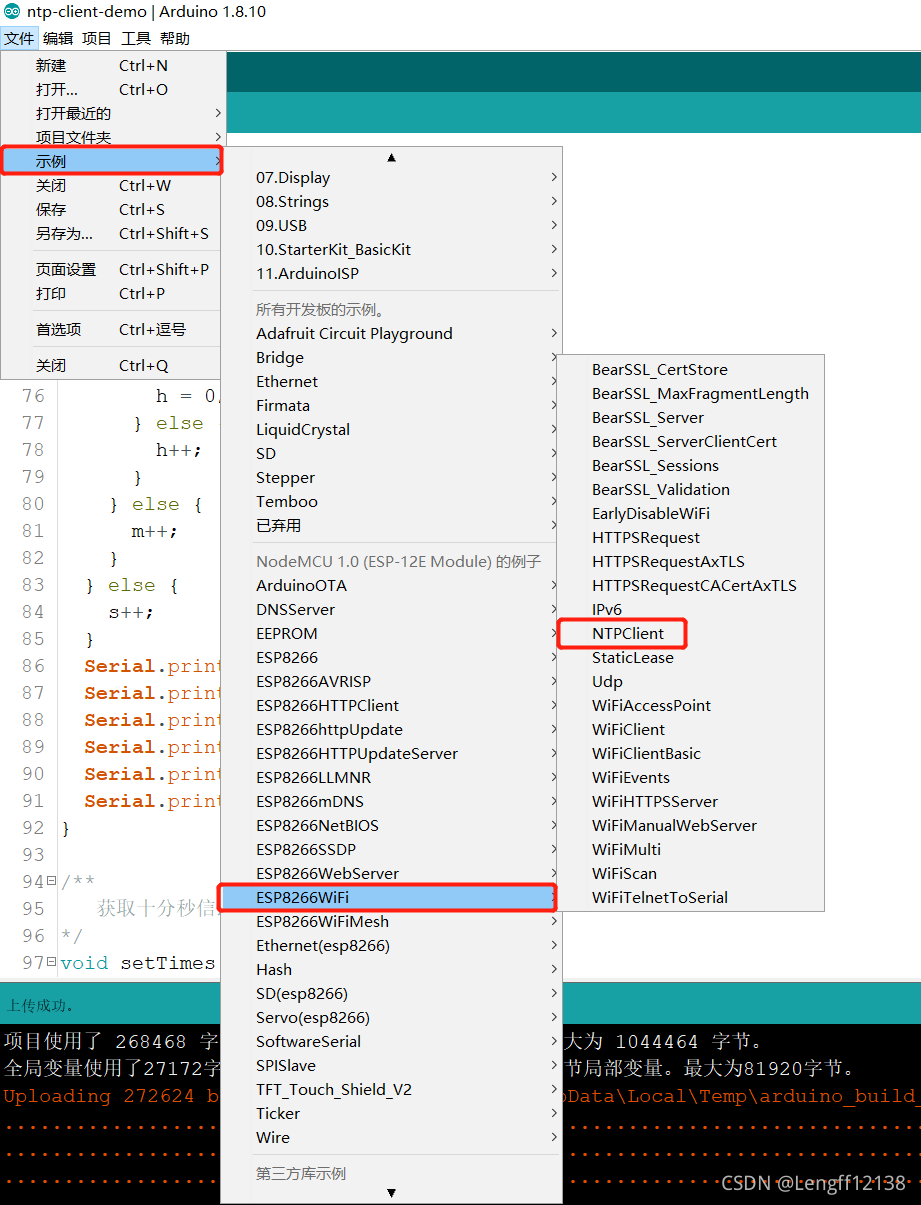Expand the ESP8266httpUpdate examples

[392, 729]
